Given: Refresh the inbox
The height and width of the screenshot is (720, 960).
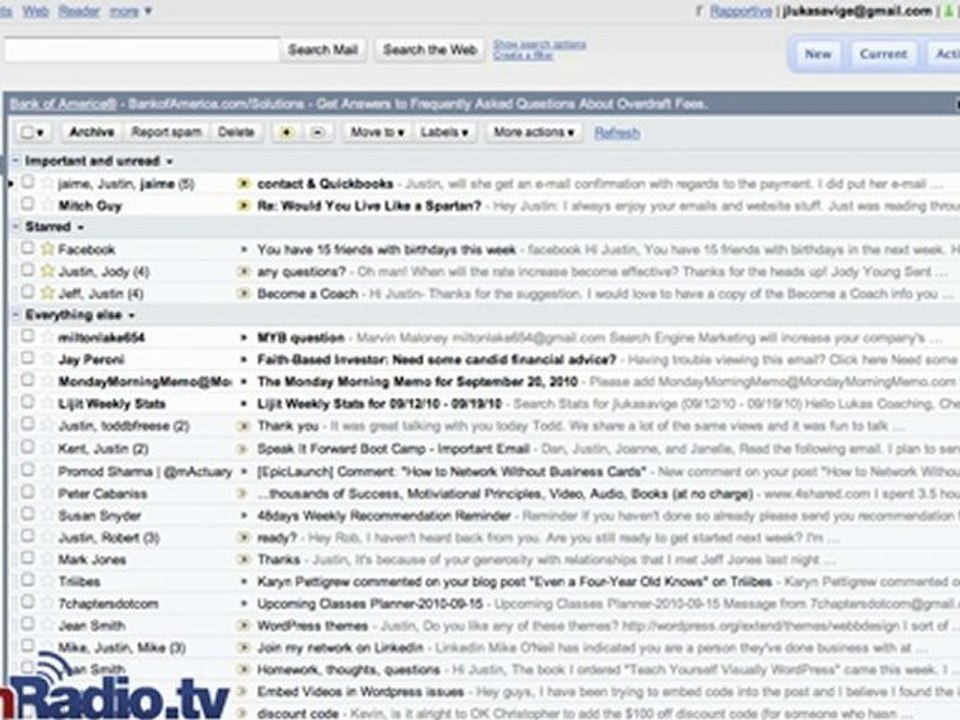Looking at the screenshot, I should coord(617,133).
